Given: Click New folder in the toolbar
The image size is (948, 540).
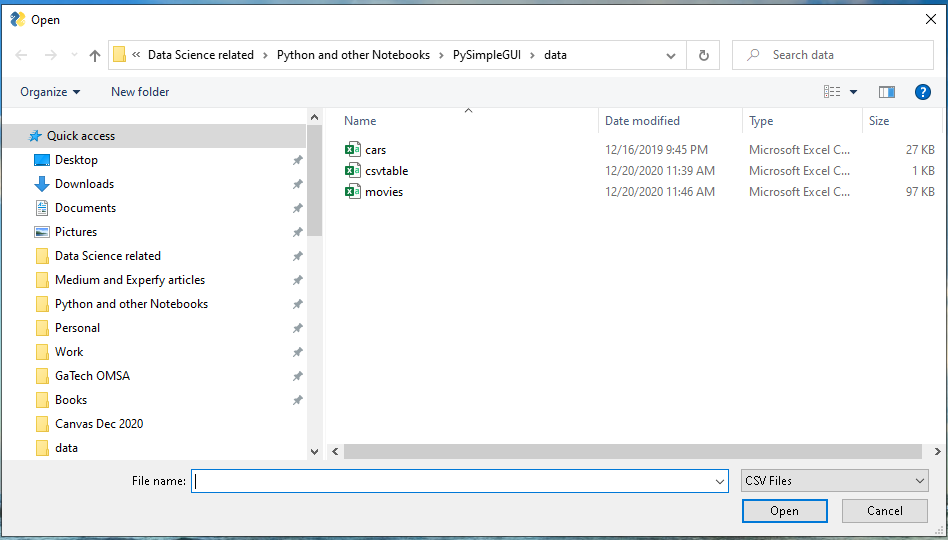Looking at the screenshot, I should click(140, 92).
